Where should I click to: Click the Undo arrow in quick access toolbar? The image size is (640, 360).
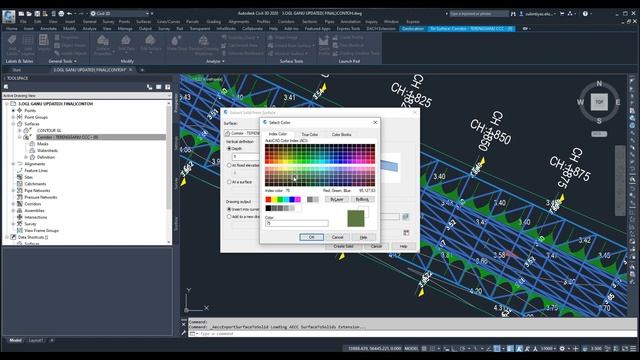coord(69,13)
